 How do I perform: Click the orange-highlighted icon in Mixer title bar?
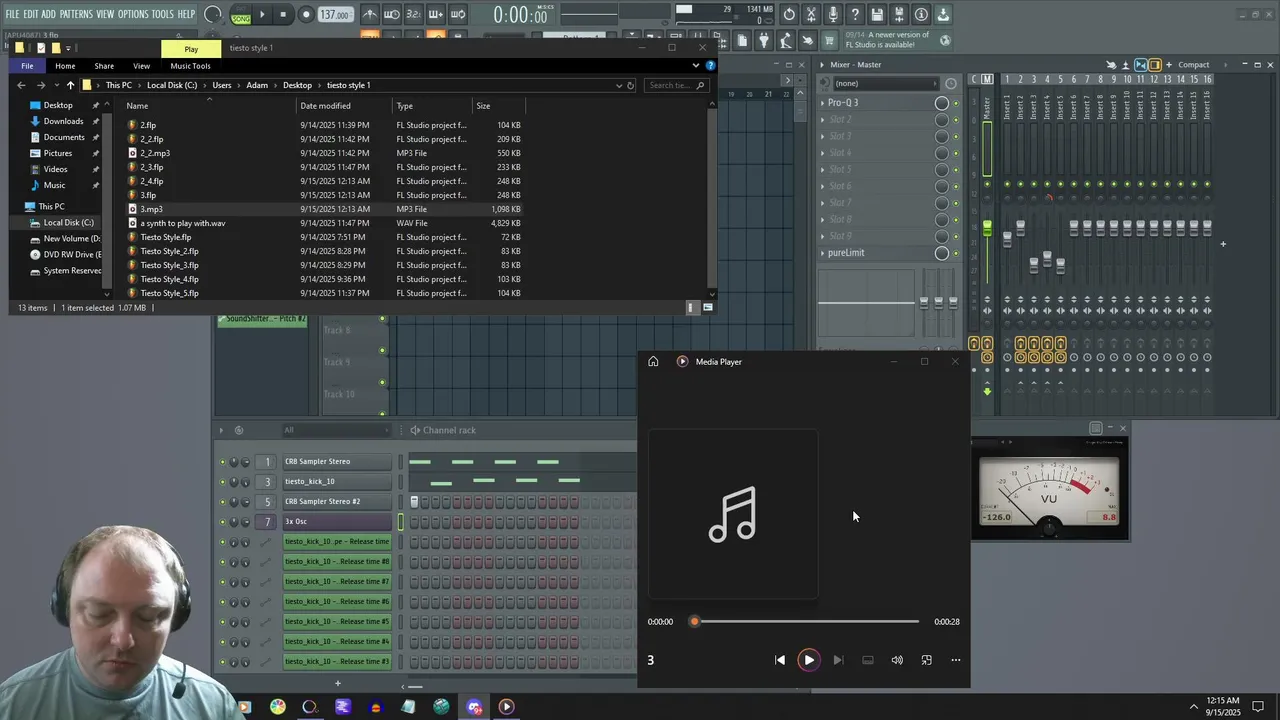coord(1154,65)
